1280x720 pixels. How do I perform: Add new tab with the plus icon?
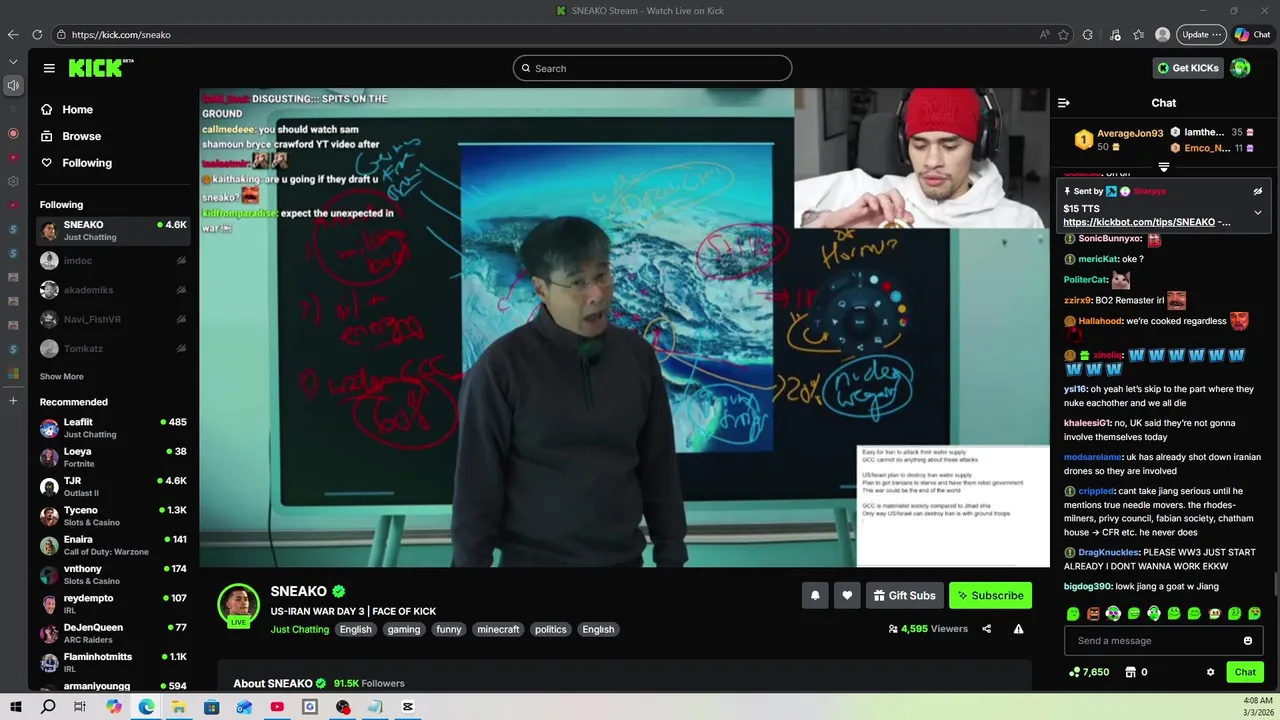tap(13, 401)
